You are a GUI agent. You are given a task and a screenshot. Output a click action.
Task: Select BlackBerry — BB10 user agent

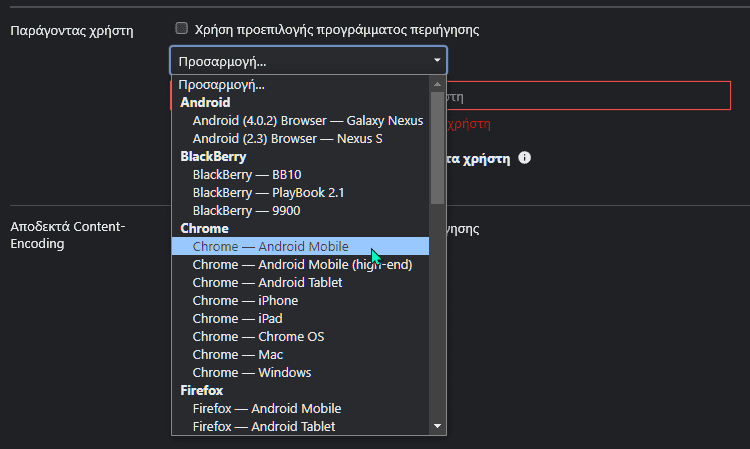tap(233, 175)
